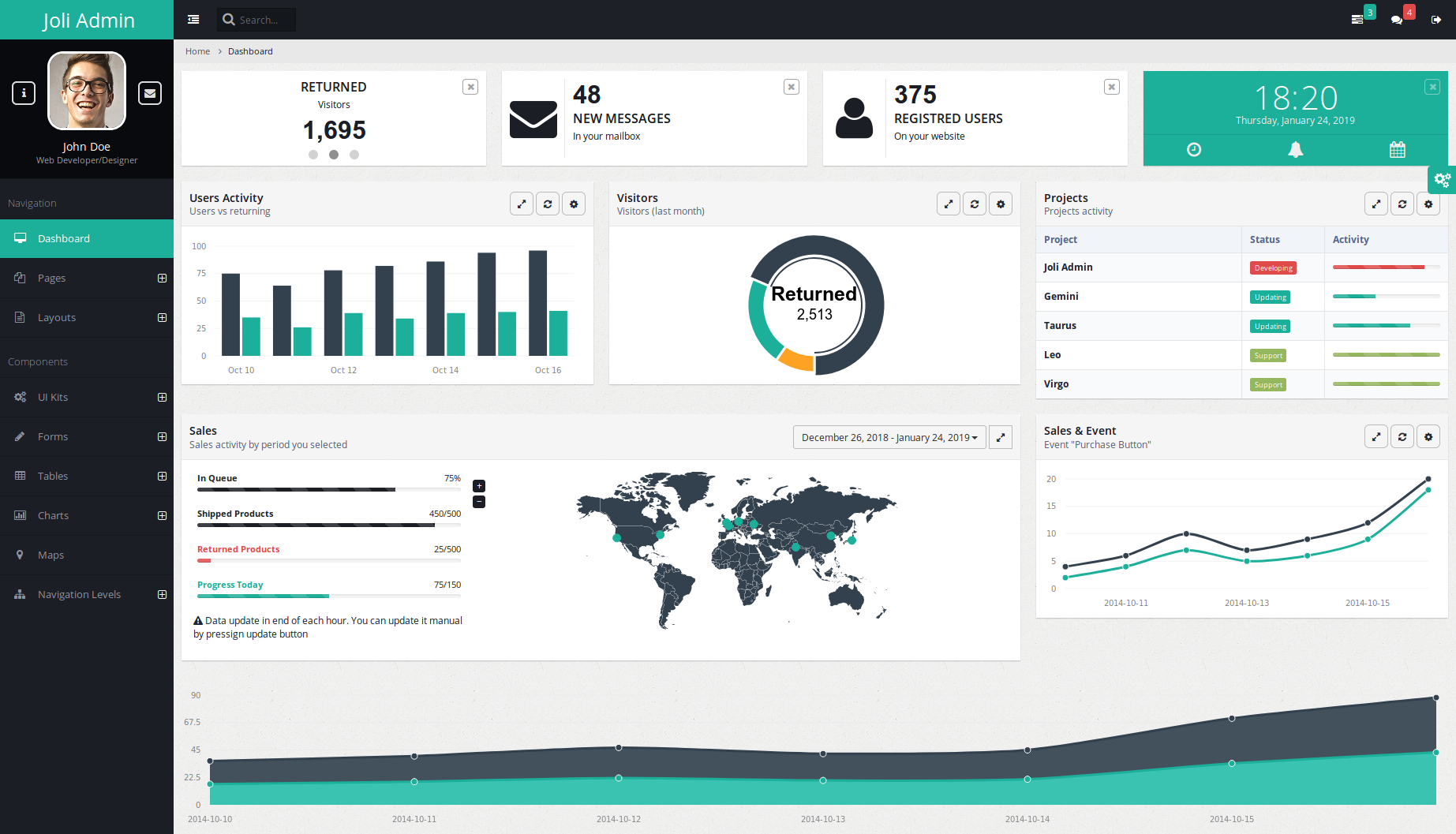Image resolution: width=1456 pixels, height=834 pixels.
Task: Click the sign out icon
Action: (1436, 20)
